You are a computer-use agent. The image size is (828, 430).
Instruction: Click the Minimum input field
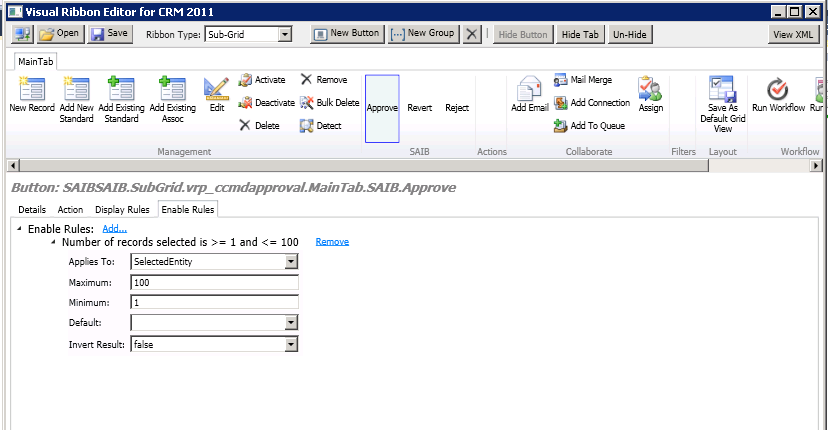coord(214,303)
